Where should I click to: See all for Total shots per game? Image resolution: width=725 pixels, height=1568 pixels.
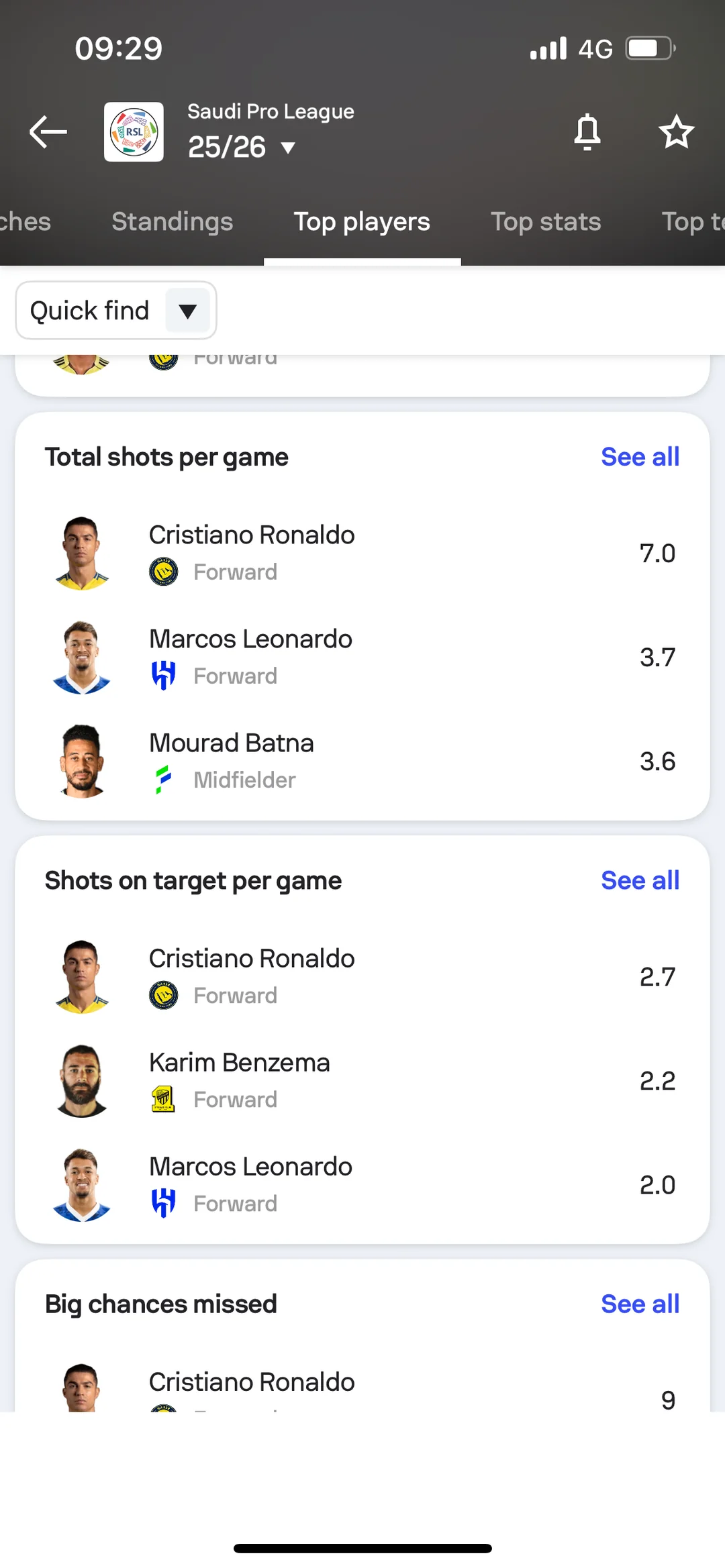640,457
